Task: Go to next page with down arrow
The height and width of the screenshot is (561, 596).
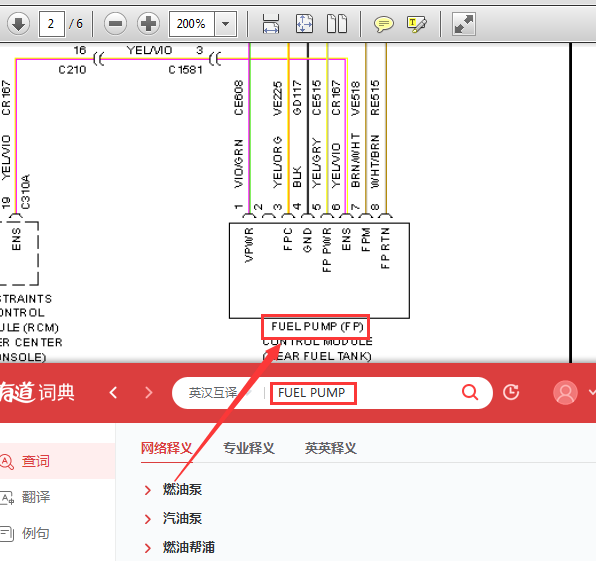Action: click(18, 24)
